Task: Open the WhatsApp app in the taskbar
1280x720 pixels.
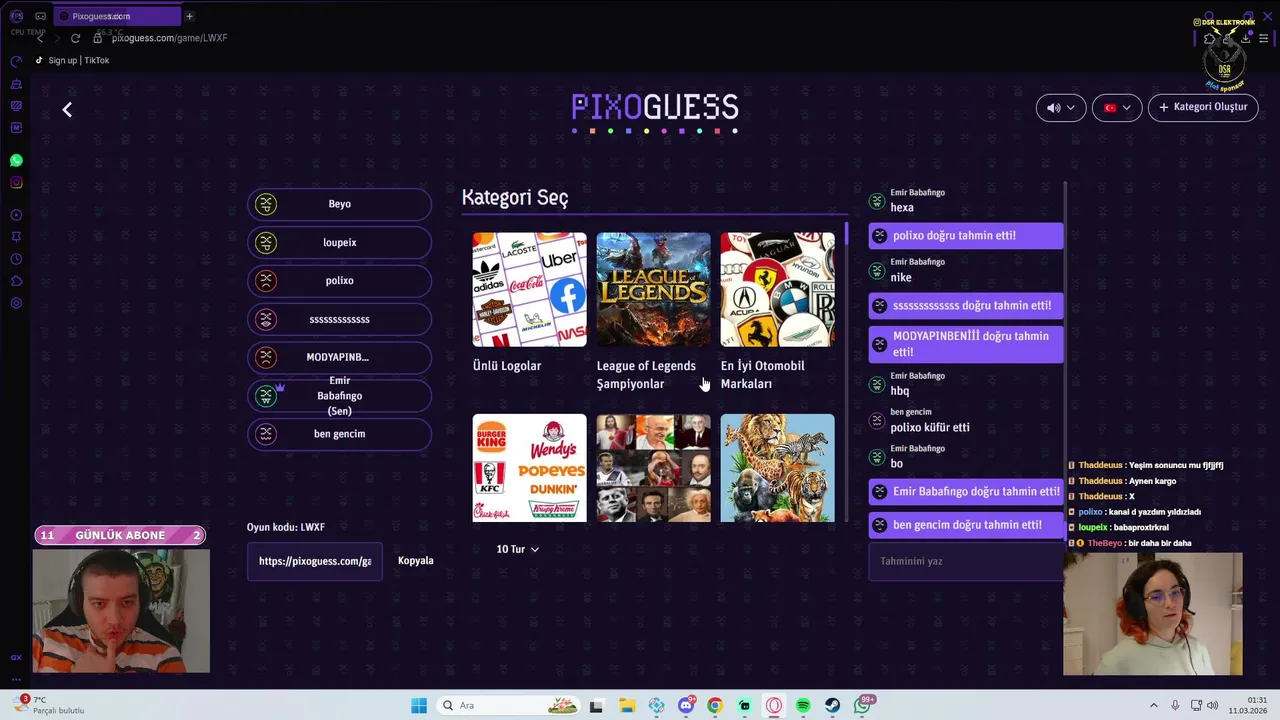Action: [863, 706]
